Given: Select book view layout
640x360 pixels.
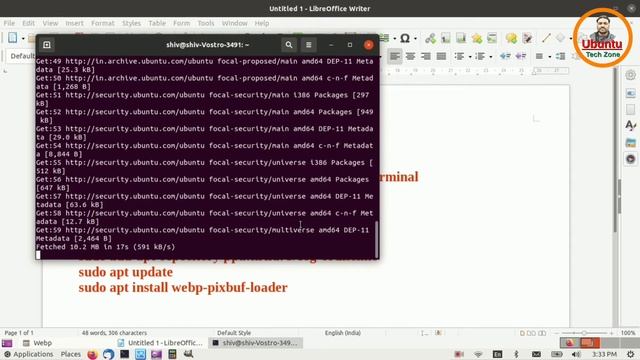Looking at the screenshot, I should coord(542,333).
